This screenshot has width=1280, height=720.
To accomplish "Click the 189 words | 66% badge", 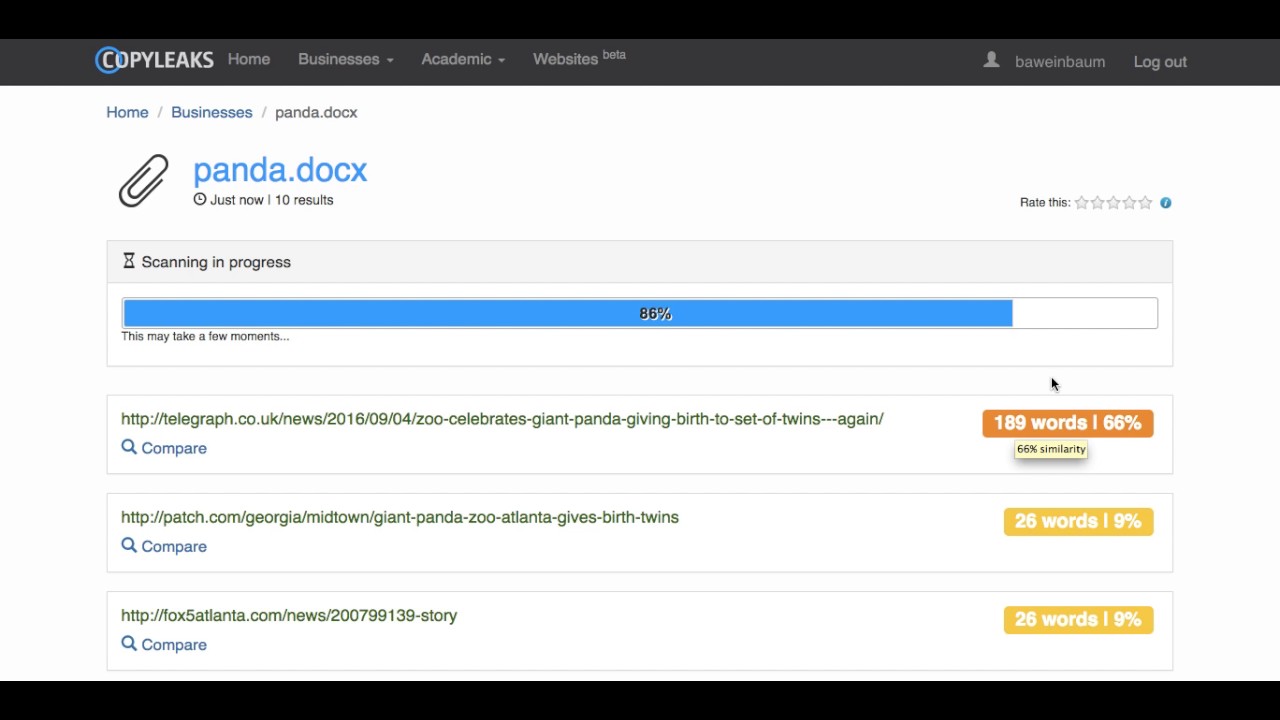I will pyautogui.click(x=1067, y=423).
